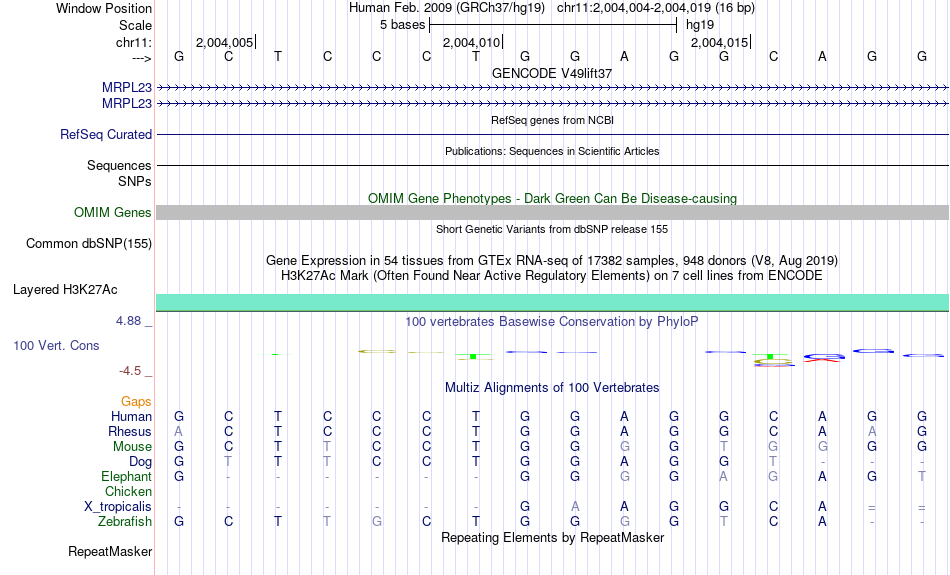The image size is (950, 575).
Task: Click the Window Position track label
Action: (104, 8)
